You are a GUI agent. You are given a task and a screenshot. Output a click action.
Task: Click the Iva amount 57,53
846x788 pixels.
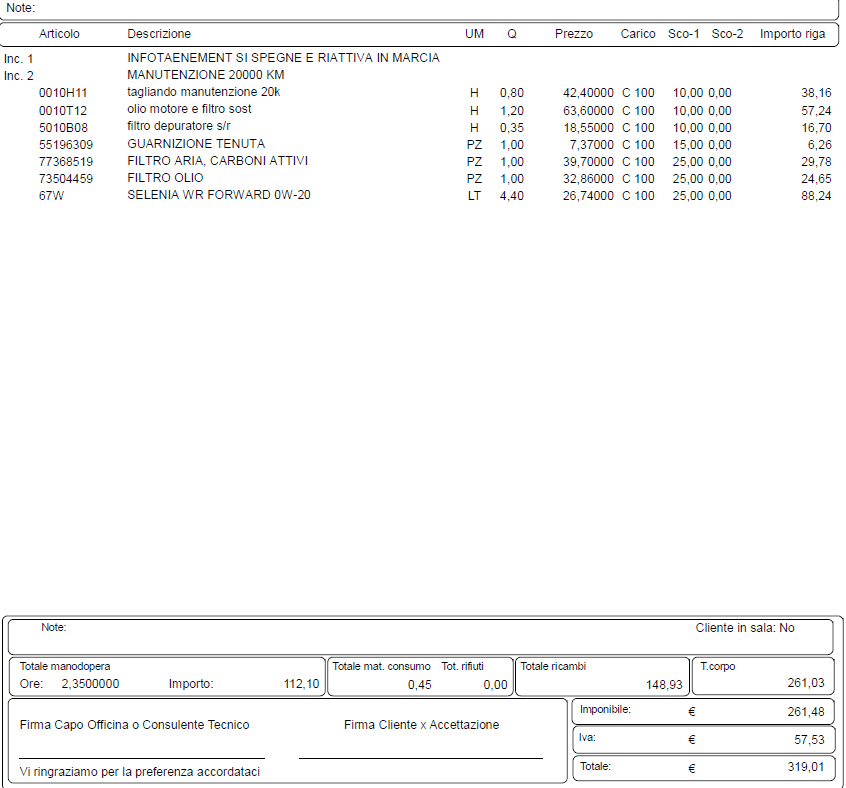[813, 740]
